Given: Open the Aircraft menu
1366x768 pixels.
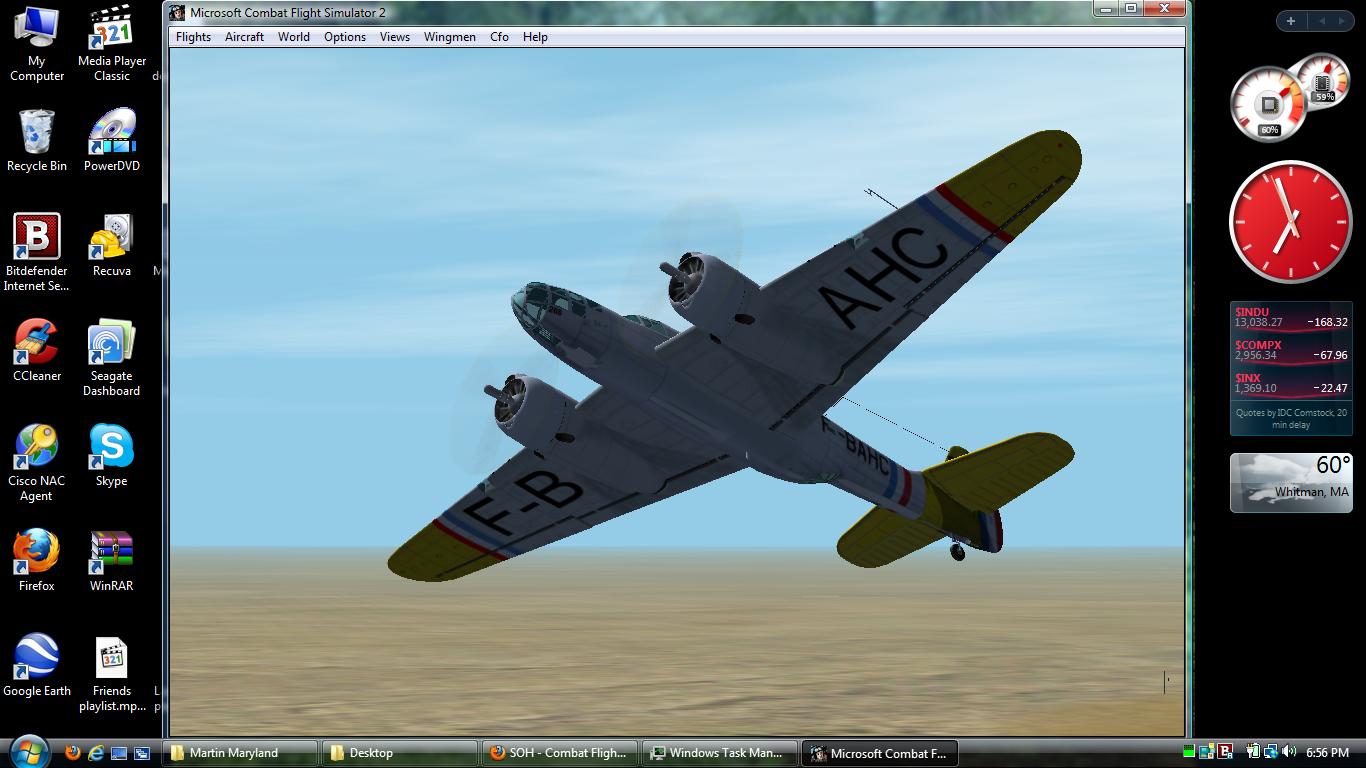Looking at the screenshot, I should [x=244, y=37].
